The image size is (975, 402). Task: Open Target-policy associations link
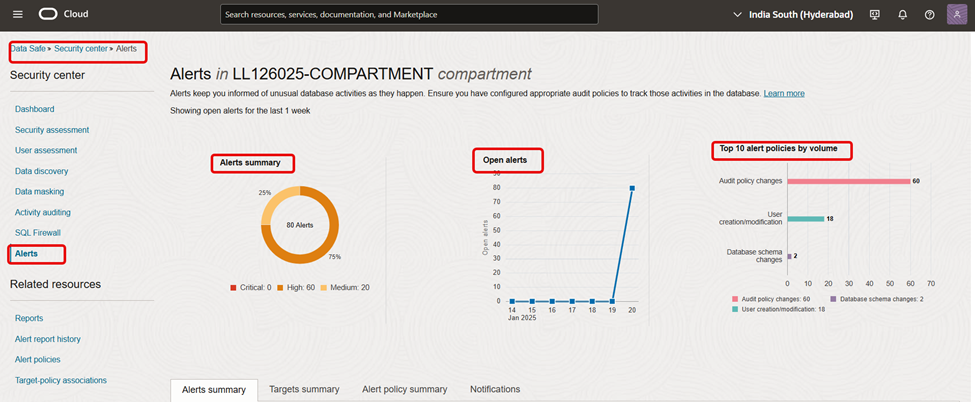click(61, 380)
